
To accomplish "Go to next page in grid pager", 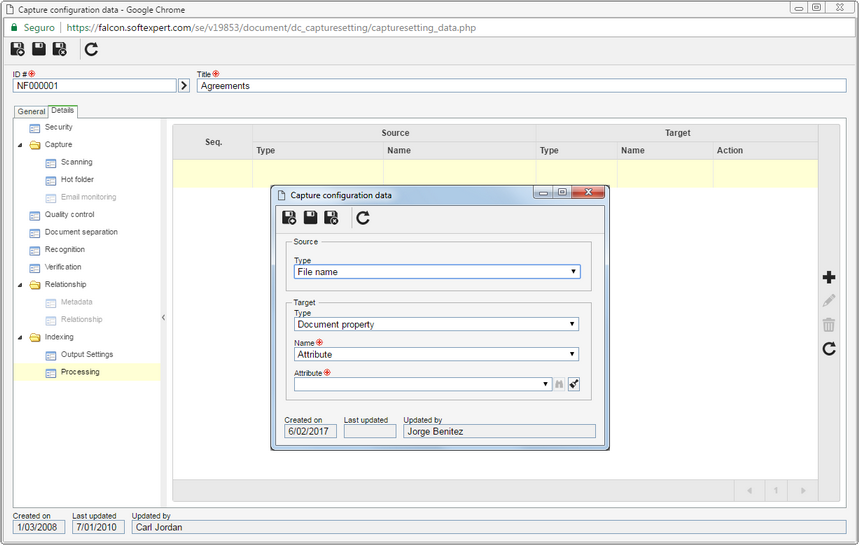I will coord(803,491).
